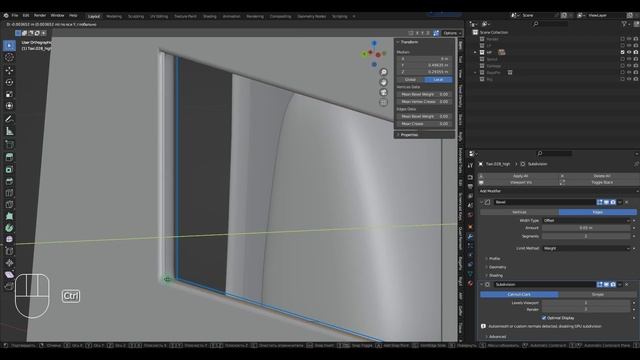Open the World properties tab icon

[x=470, y=215]
